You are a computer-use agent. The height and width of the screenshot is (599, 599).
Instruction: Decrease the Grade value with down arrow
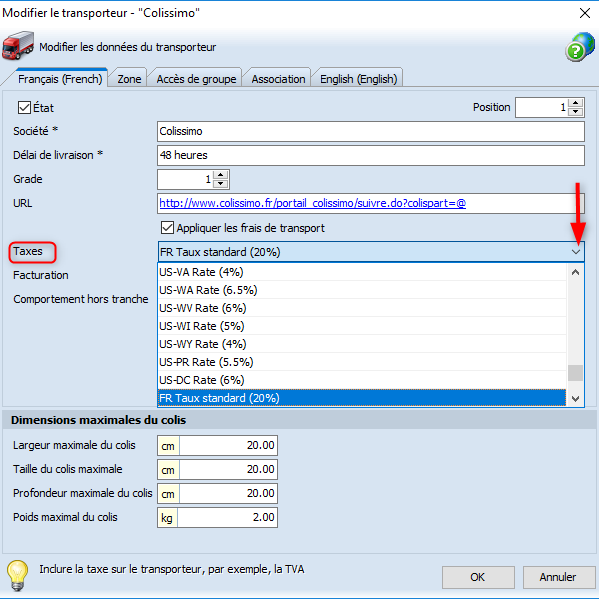coord(220,184)
